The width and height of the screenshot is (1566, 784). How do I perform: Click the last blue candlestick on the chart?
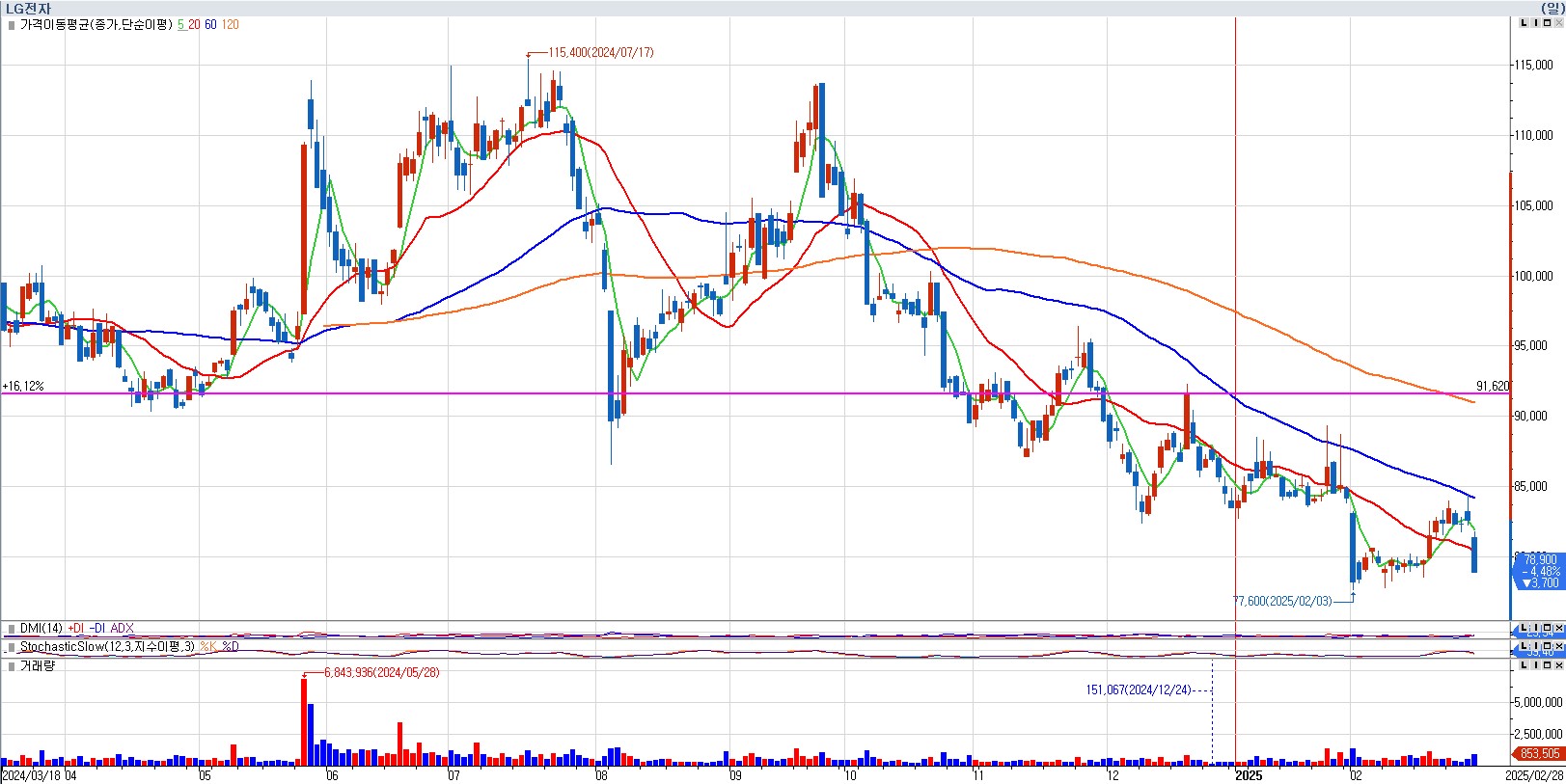tap(1473, 554)
